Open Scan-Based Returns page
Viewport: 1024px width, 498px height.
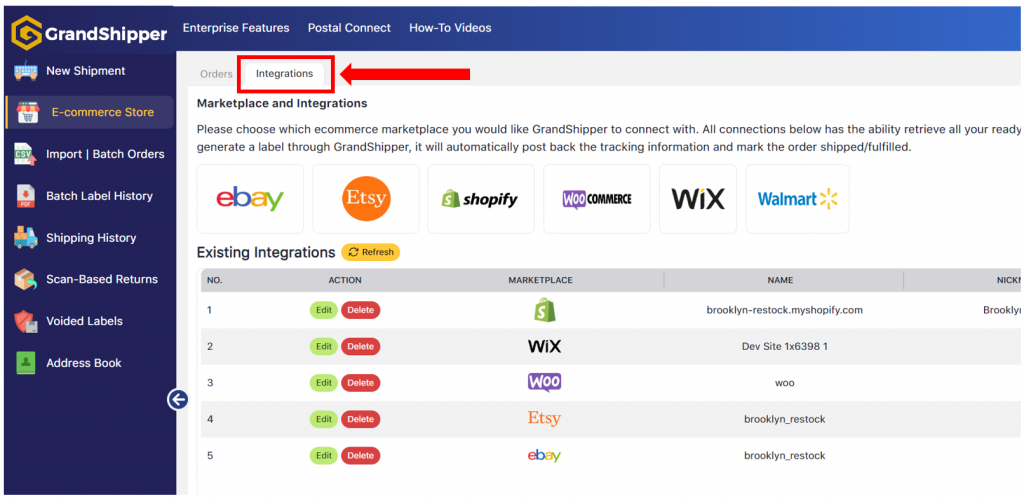pyautogui.click(x=102, y=279)
